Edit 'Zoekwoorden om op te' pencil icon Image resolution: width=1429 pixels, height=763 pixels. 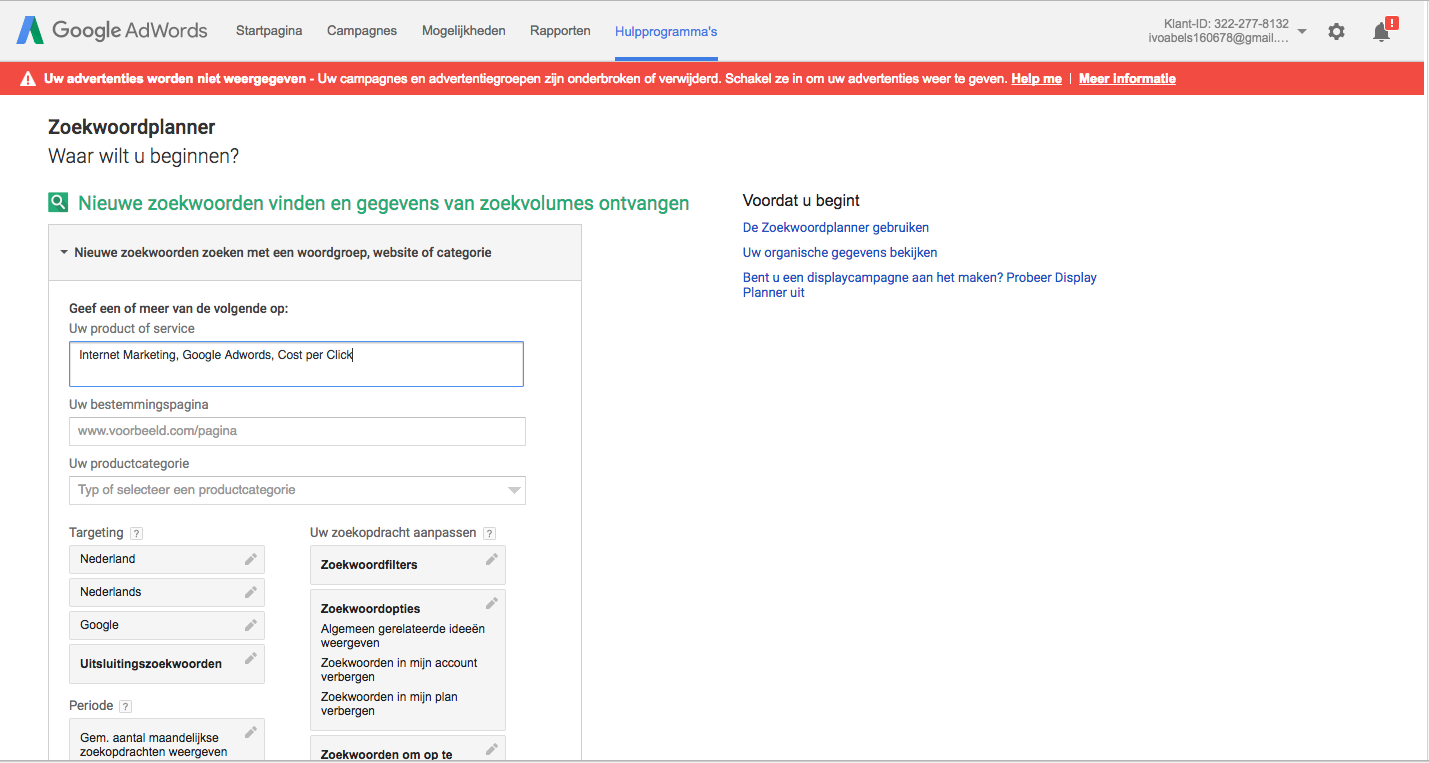[x=492, y=749]
